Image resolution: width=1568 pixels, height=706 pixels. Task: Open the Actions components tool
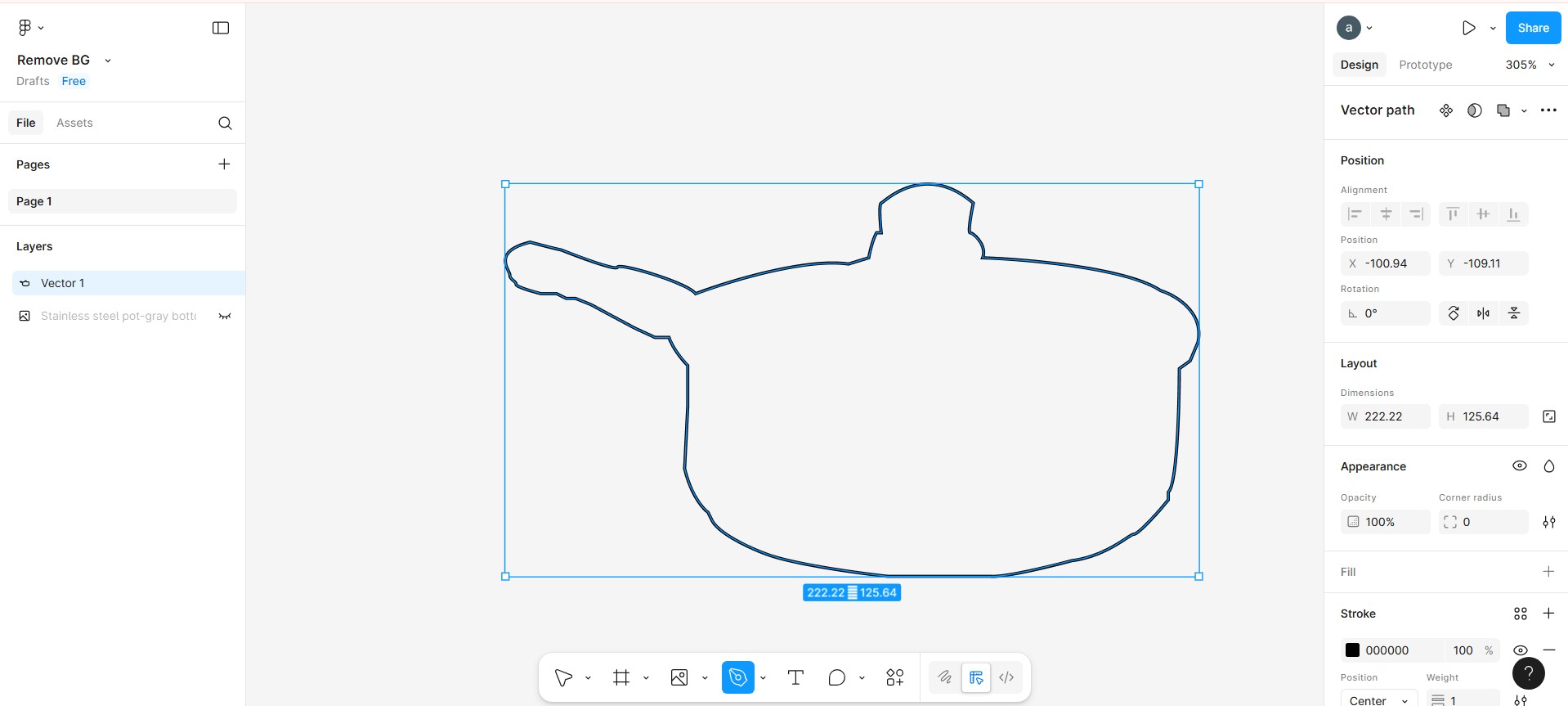click(895, 677)
